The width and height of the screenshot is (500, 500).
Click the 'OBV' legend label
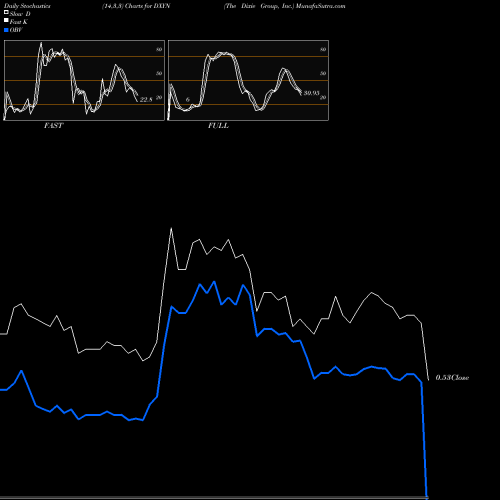click(x=16, y=30)
